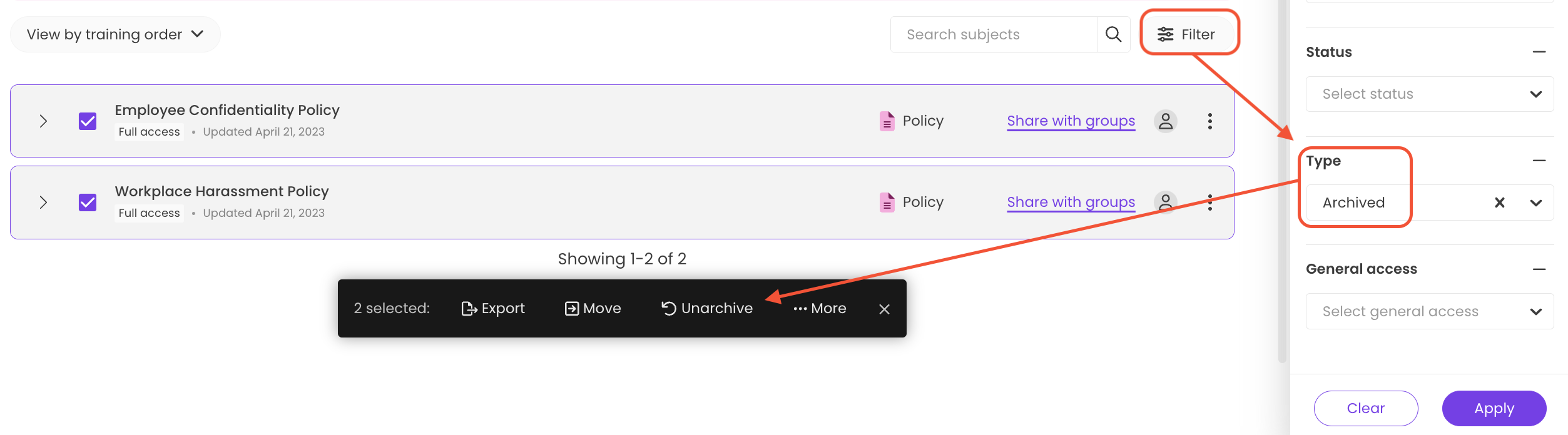Open the More options in selection bar
1568x435 pixels.
click(820, 309)
